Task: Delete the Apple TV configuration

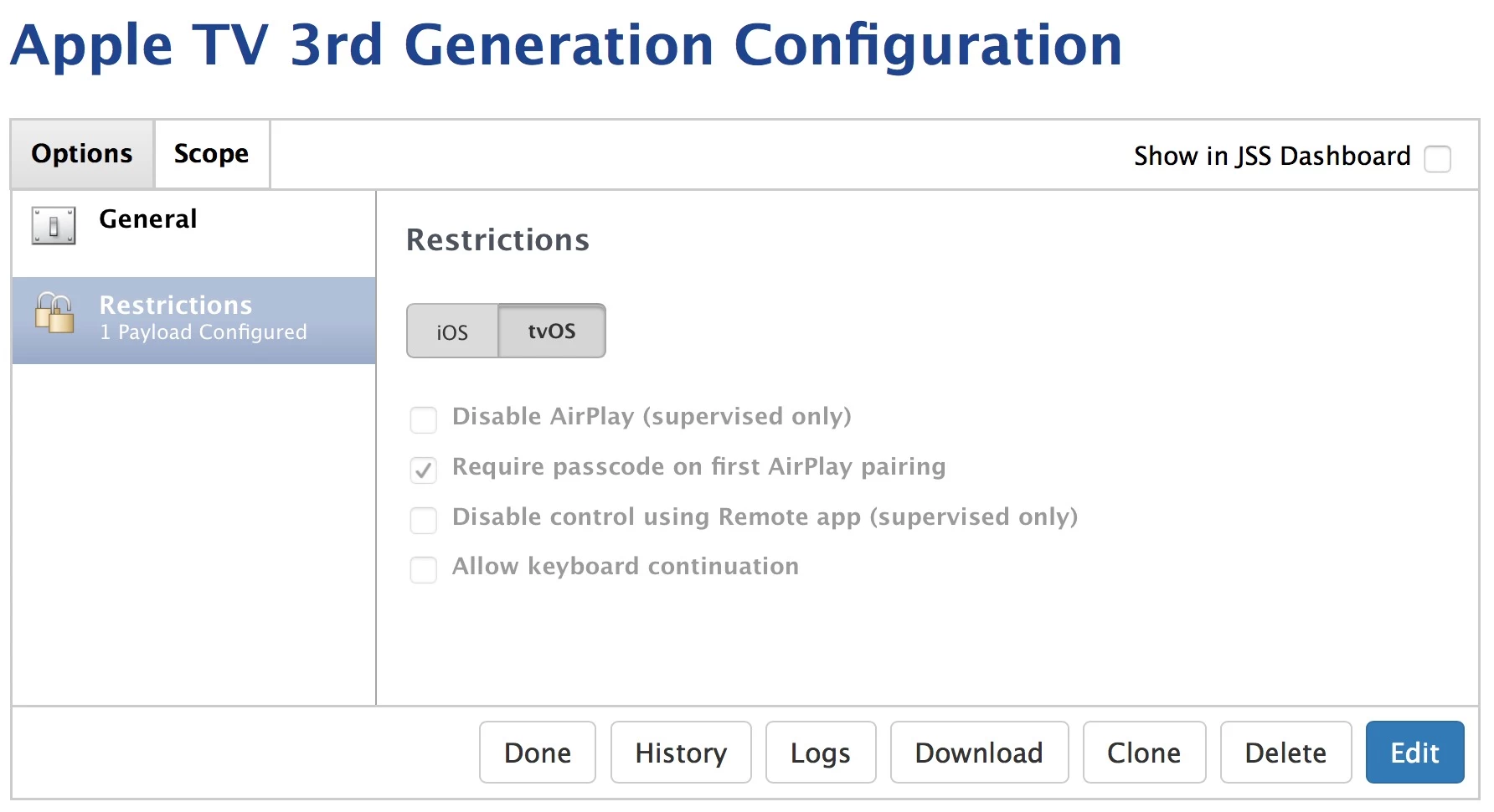Action: [x=1285, y=753]
